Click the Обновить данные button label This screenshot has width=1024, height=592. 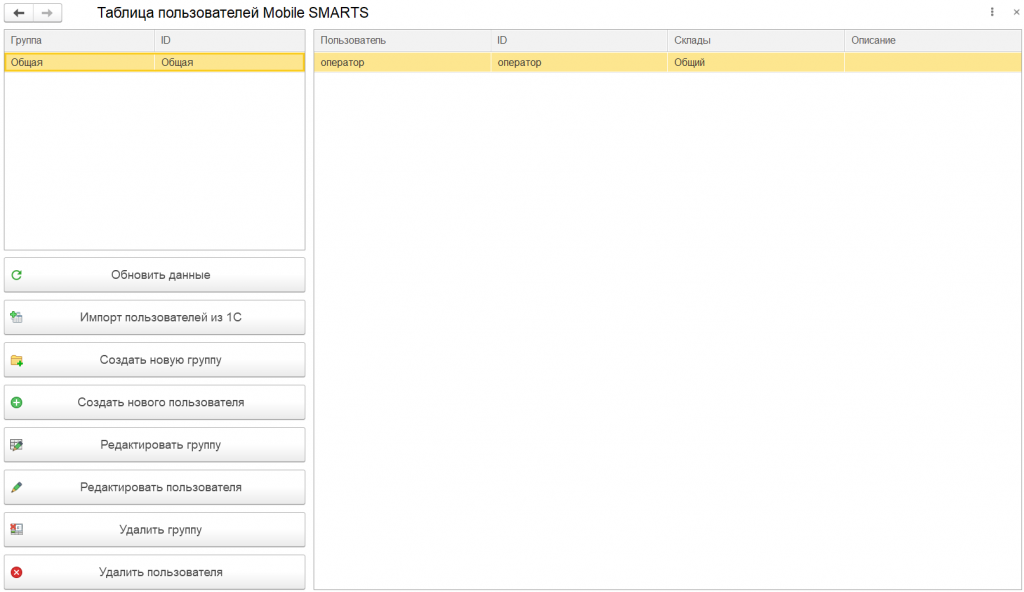pyautogui.click(x=161, y=275)
